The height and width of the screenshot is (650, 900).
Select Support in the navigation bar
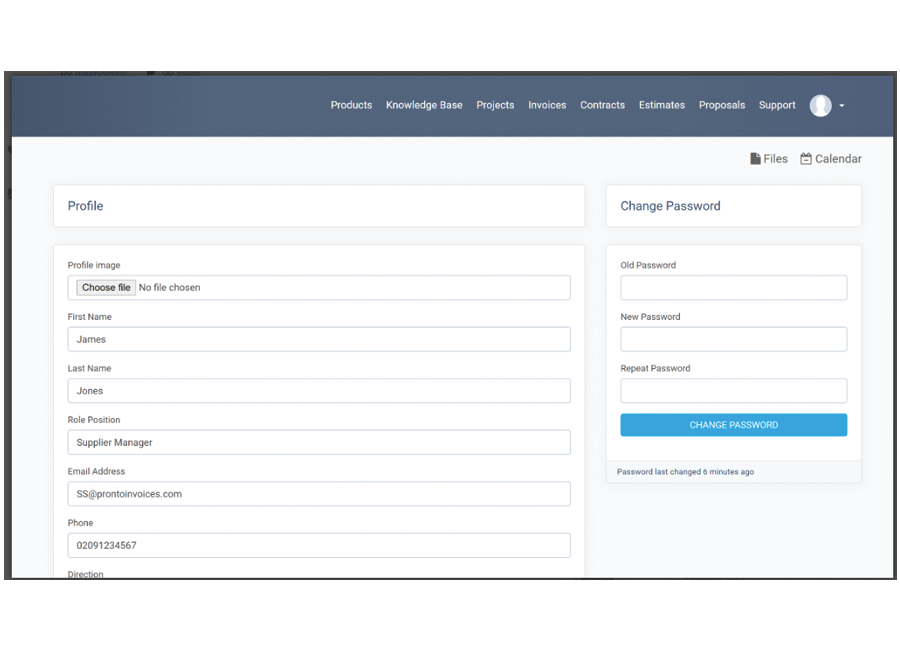point(777,105)
